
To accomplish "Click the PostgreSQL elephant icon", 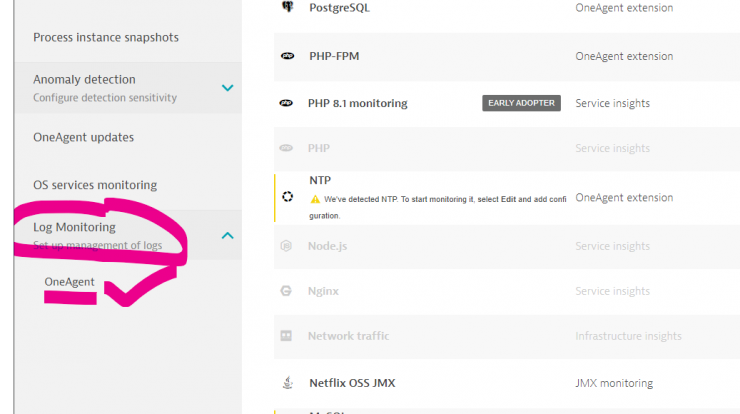I will coord(287,6).
